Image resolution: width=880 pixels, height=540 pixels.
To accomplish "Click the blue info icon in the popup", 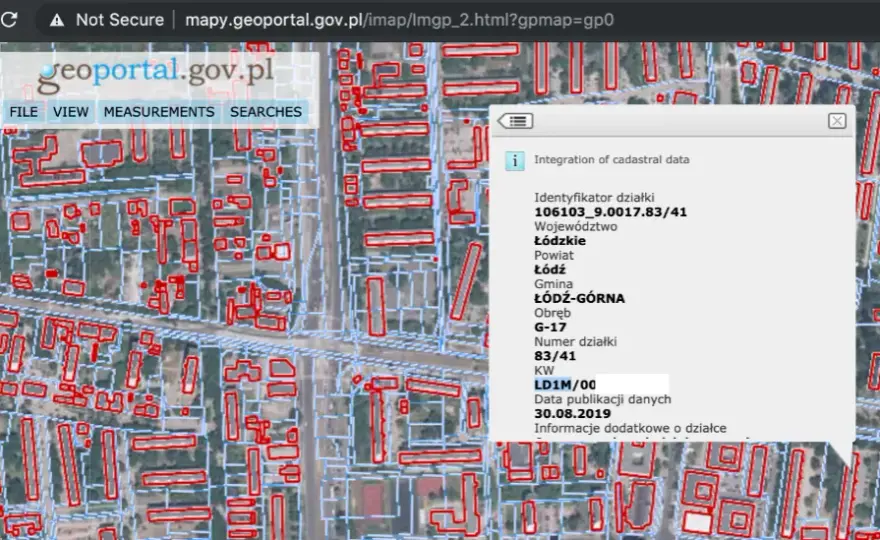I will (515, 161).
